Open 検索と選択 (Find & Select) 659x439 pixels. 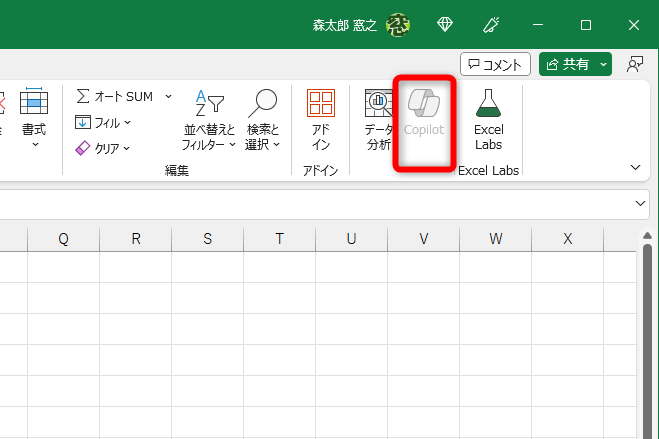263,118
